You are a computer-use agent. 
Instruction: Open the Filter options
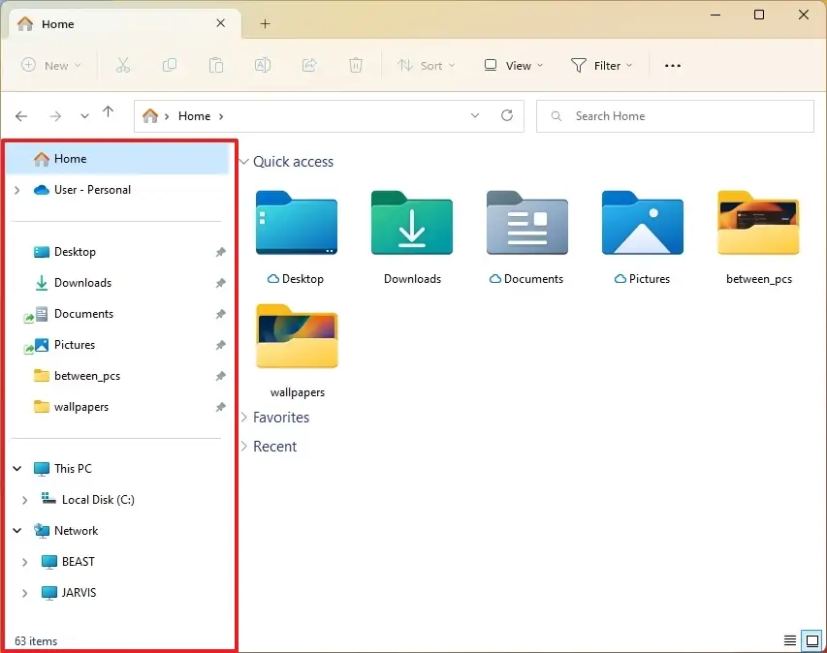pos(602,66)
